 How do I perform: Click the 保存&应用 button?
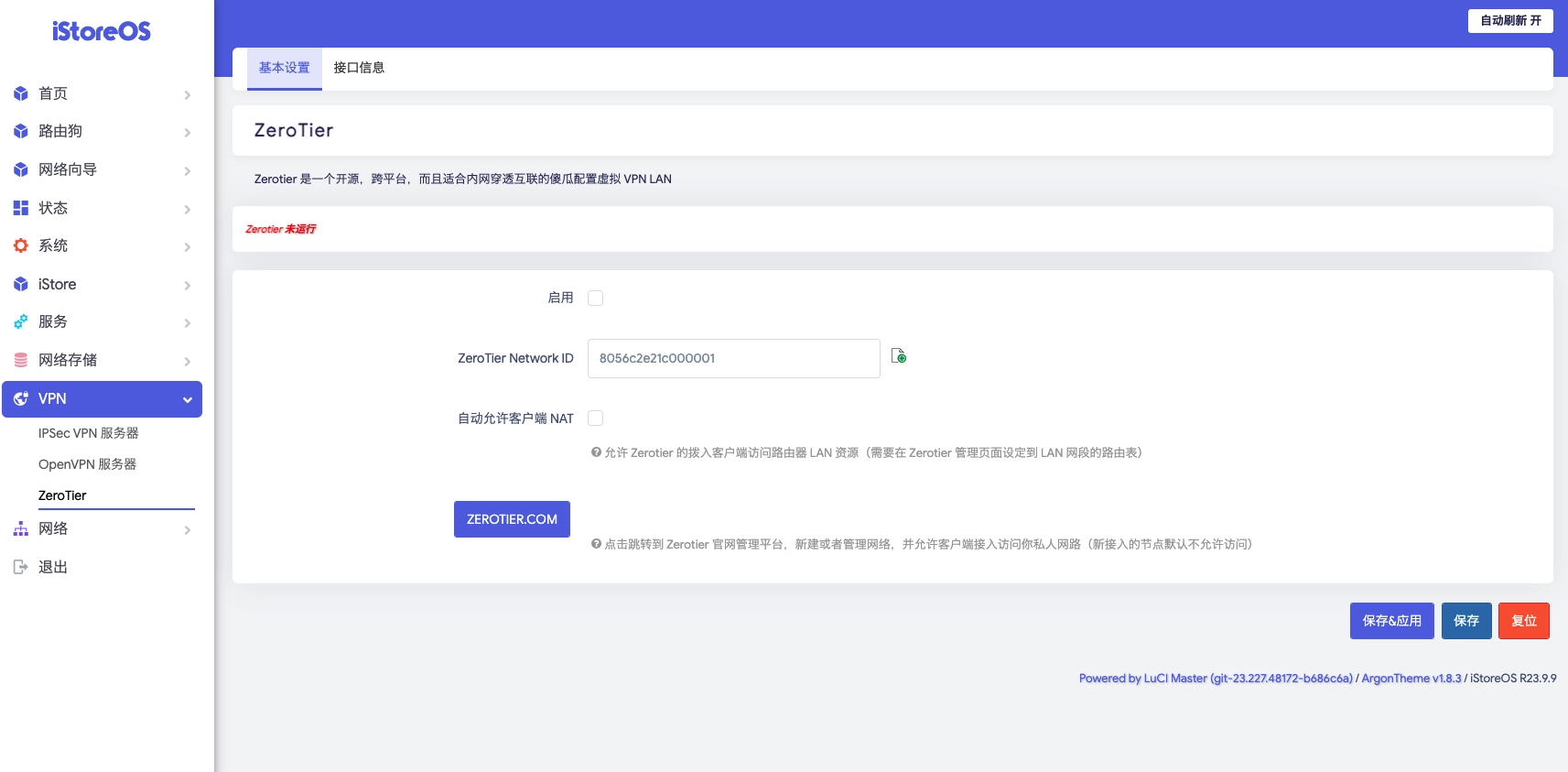click(1391, 621)
